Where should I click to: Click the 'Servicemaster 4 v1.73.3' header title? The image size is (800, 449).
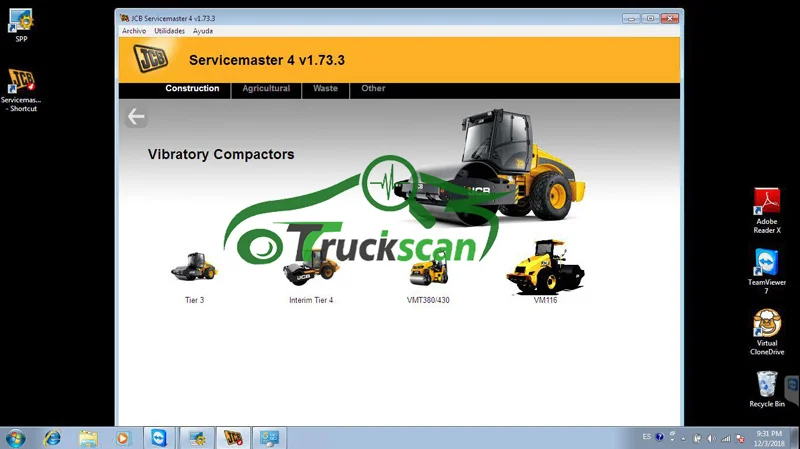[x=267, y=60]
